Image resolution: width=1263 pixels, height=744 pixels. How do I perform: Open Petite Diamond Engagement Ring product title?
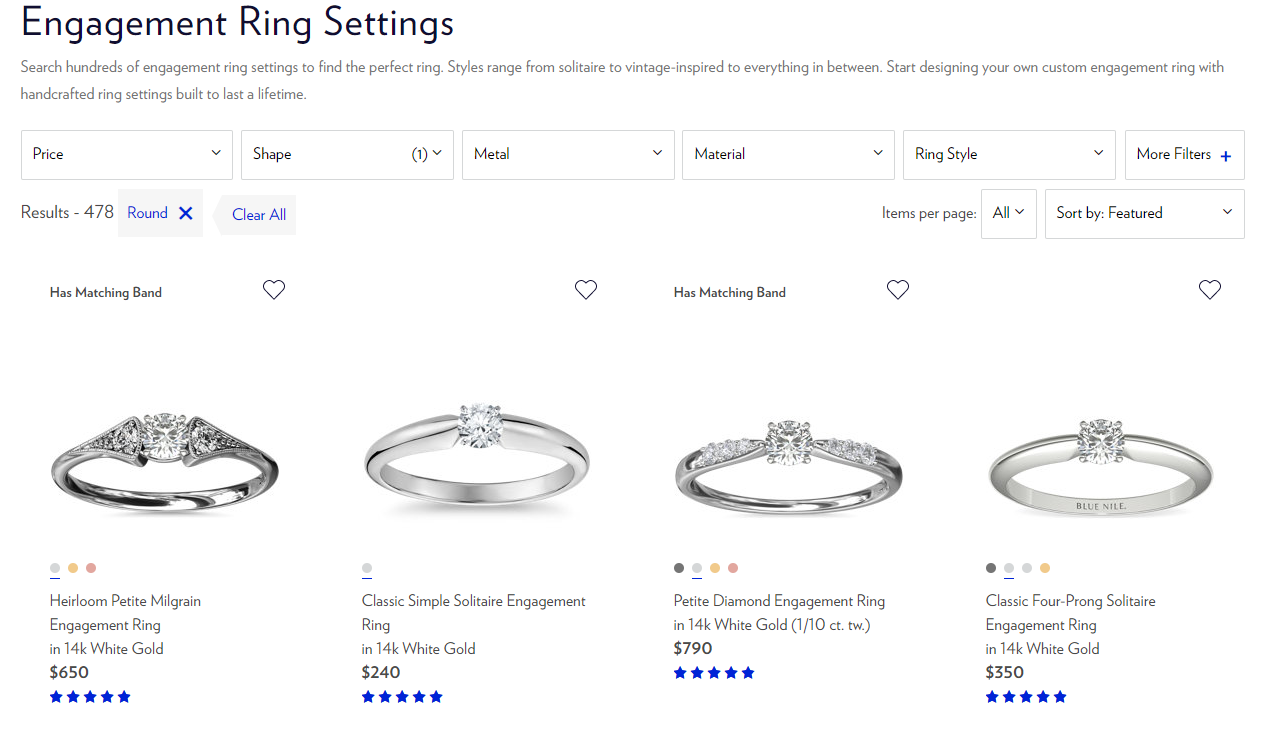click(x=779, y=601)
